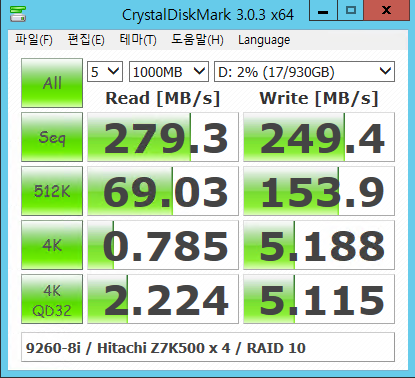Expand the test count dropdown showing 5
Image resolution: width=415 pixels, height=378 pixels.
105,72
